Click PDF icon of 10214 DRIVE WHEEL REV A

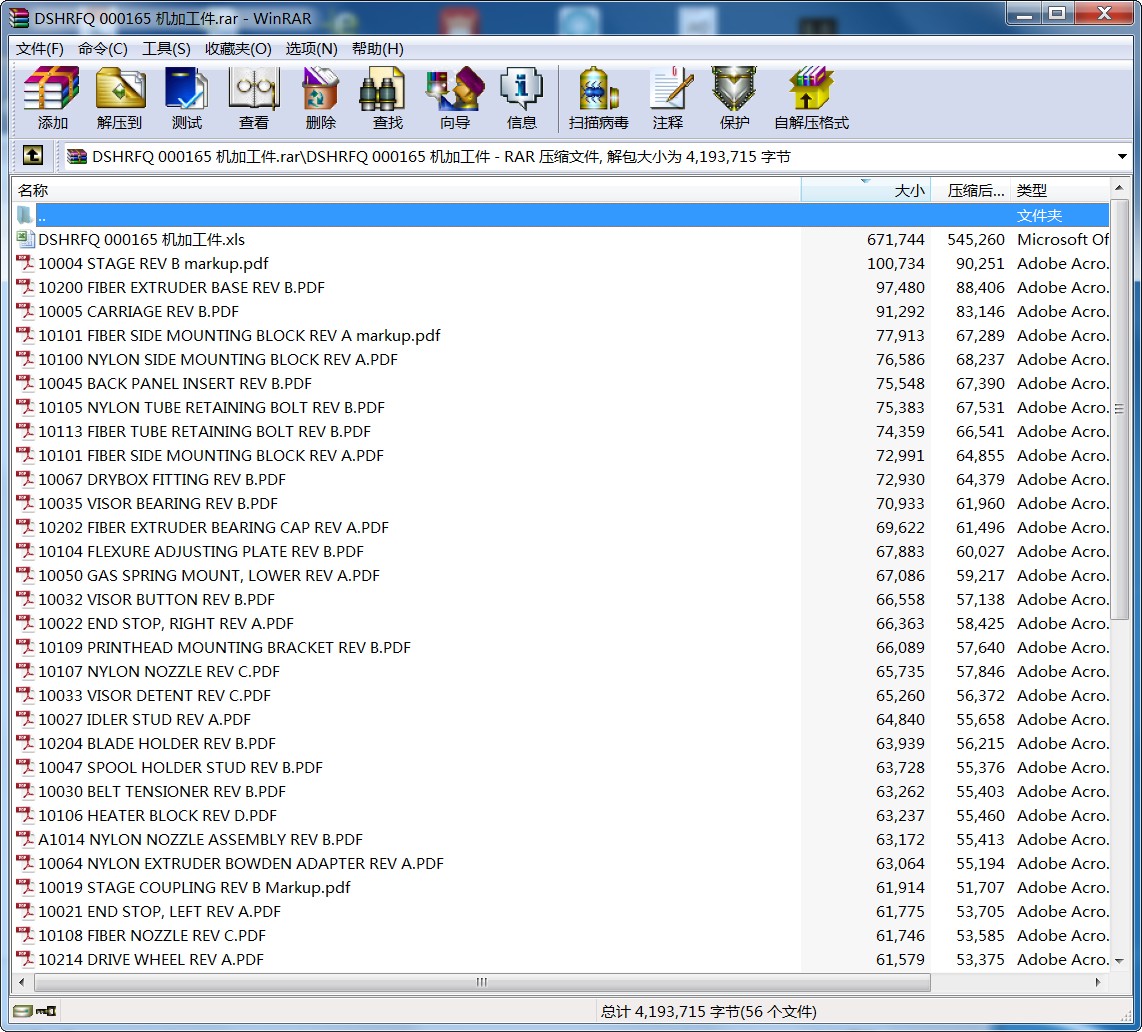tap(25, 959)
